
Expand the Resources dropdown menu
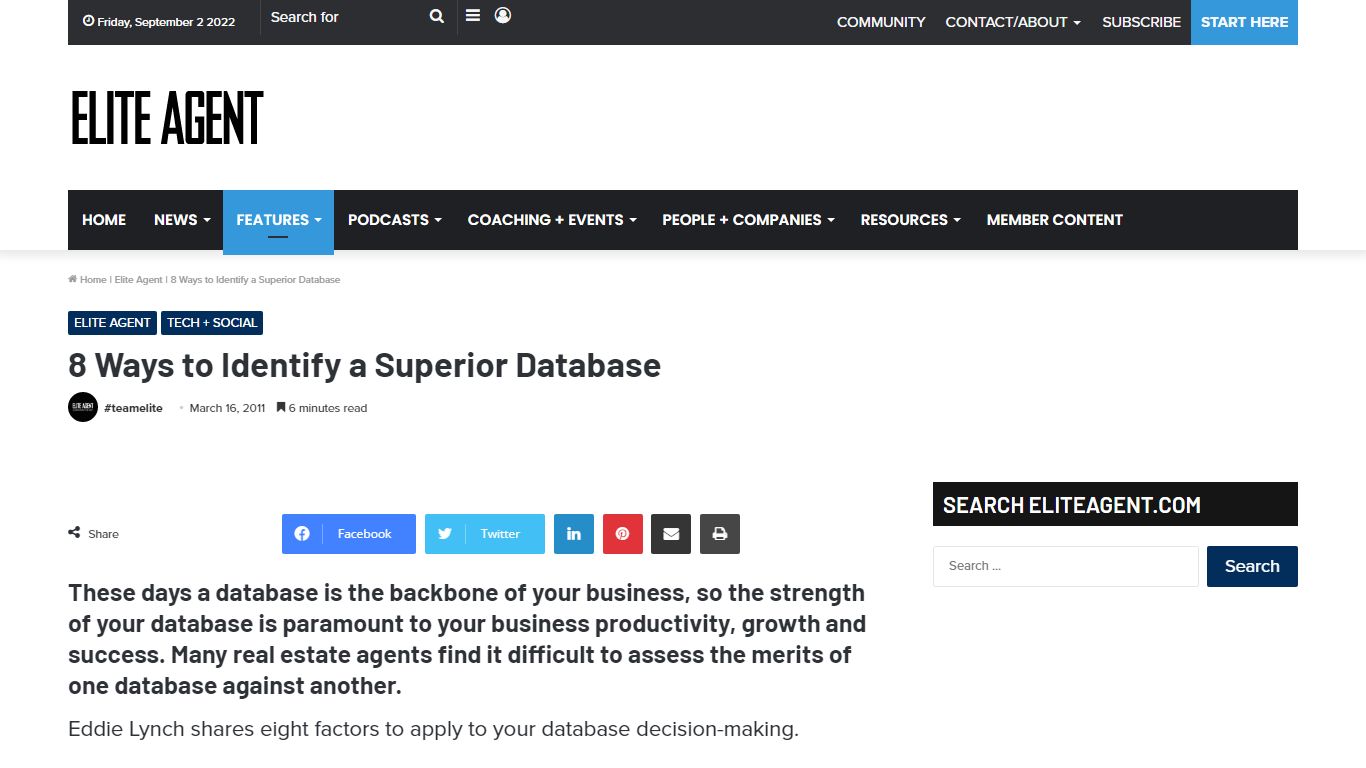[910, 220]
